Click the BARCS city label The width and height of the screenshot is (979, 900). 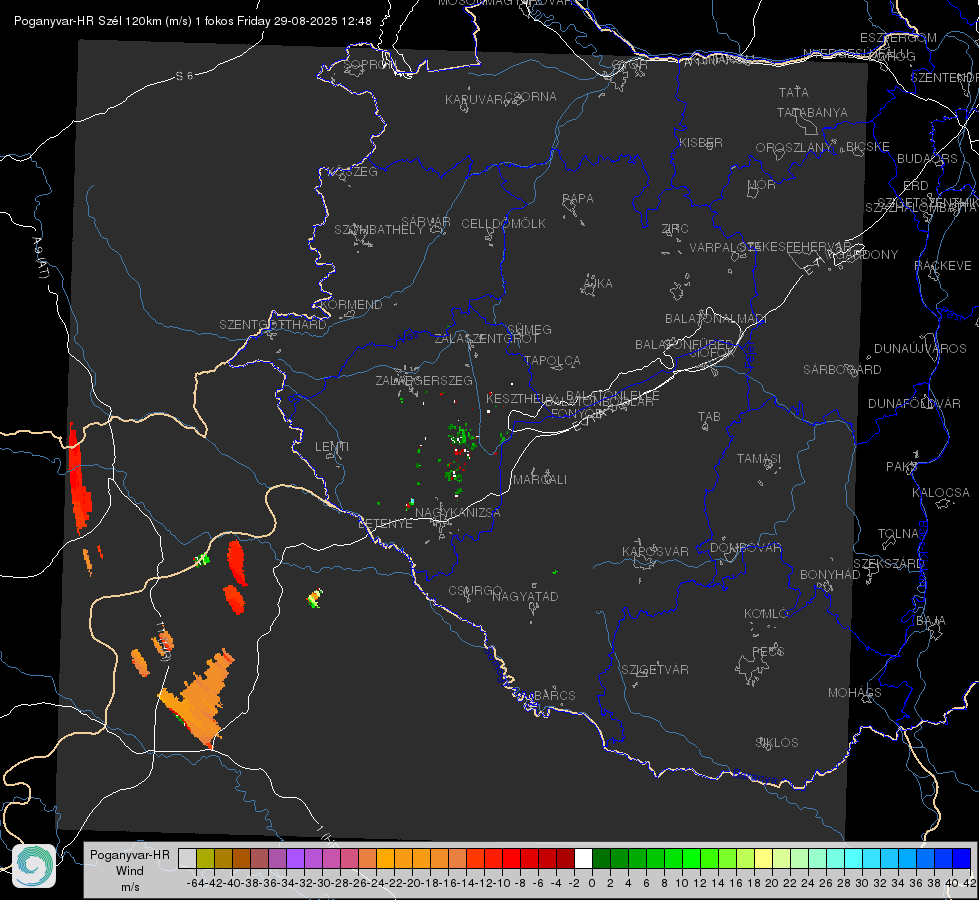tap(554, 695)
